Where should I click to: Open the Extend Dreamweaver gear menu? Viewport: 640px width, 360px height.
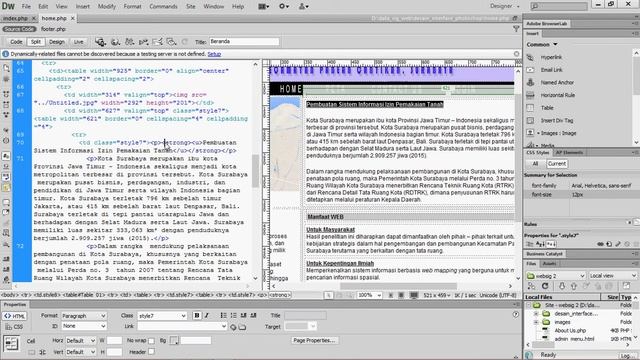tap(284, 6)
